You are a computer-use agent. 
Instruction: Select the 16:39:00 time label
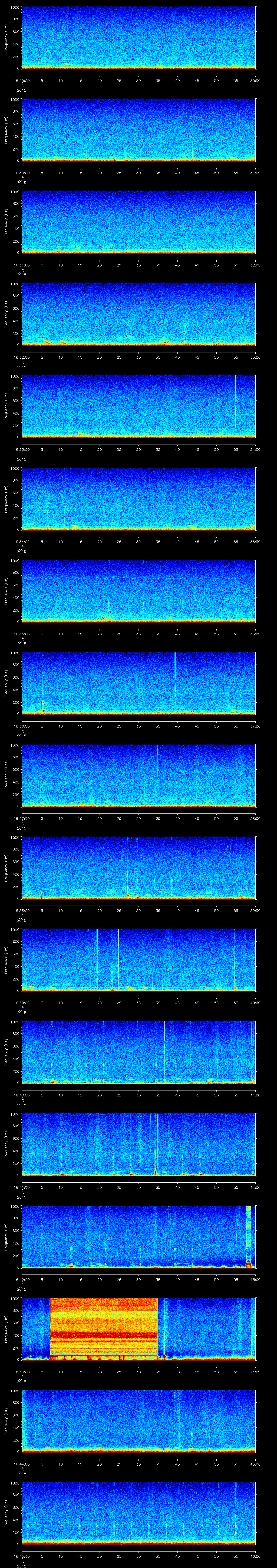(x=21, y=1003)
